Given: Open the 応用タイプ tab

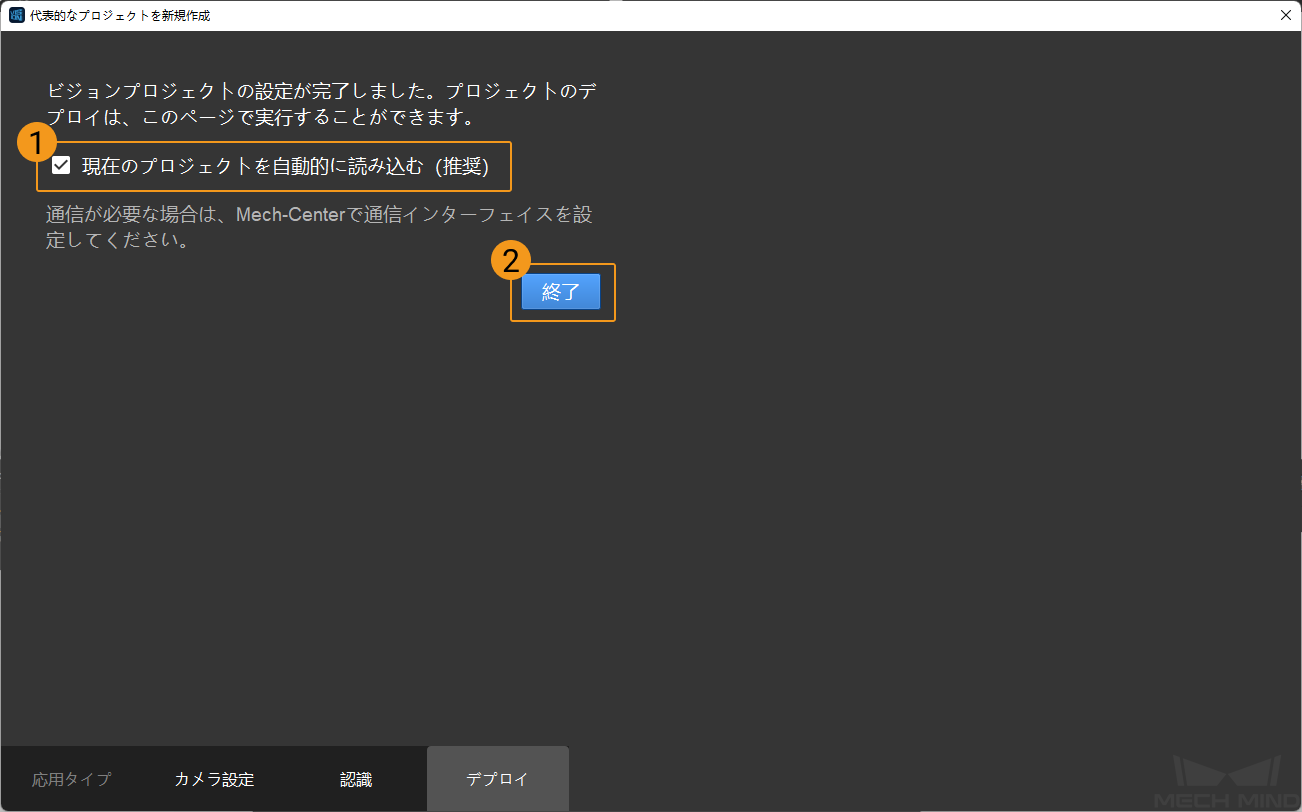Looking at the screenshot, I should coord(72,779).
